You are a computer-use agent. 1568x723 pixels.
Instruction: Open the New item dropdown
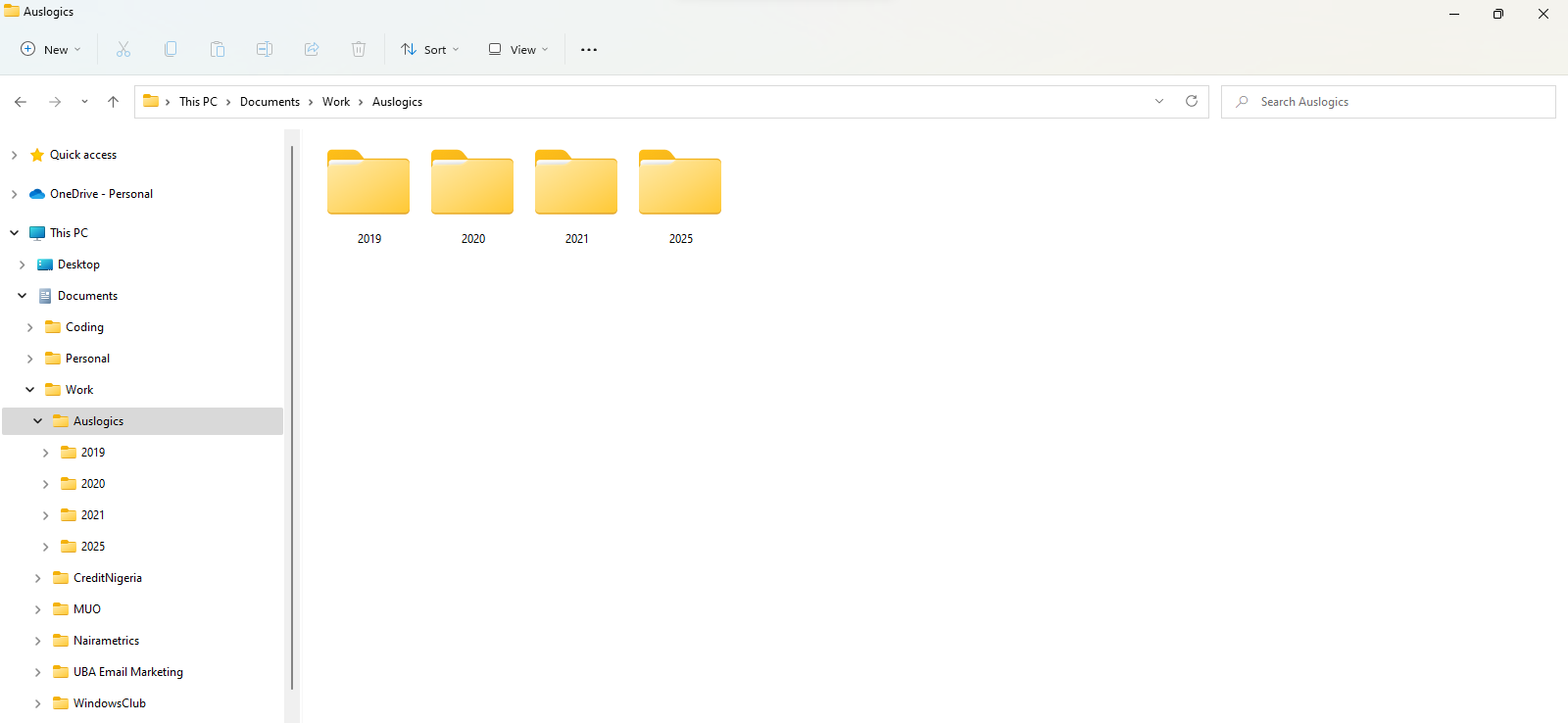point(51,49)
